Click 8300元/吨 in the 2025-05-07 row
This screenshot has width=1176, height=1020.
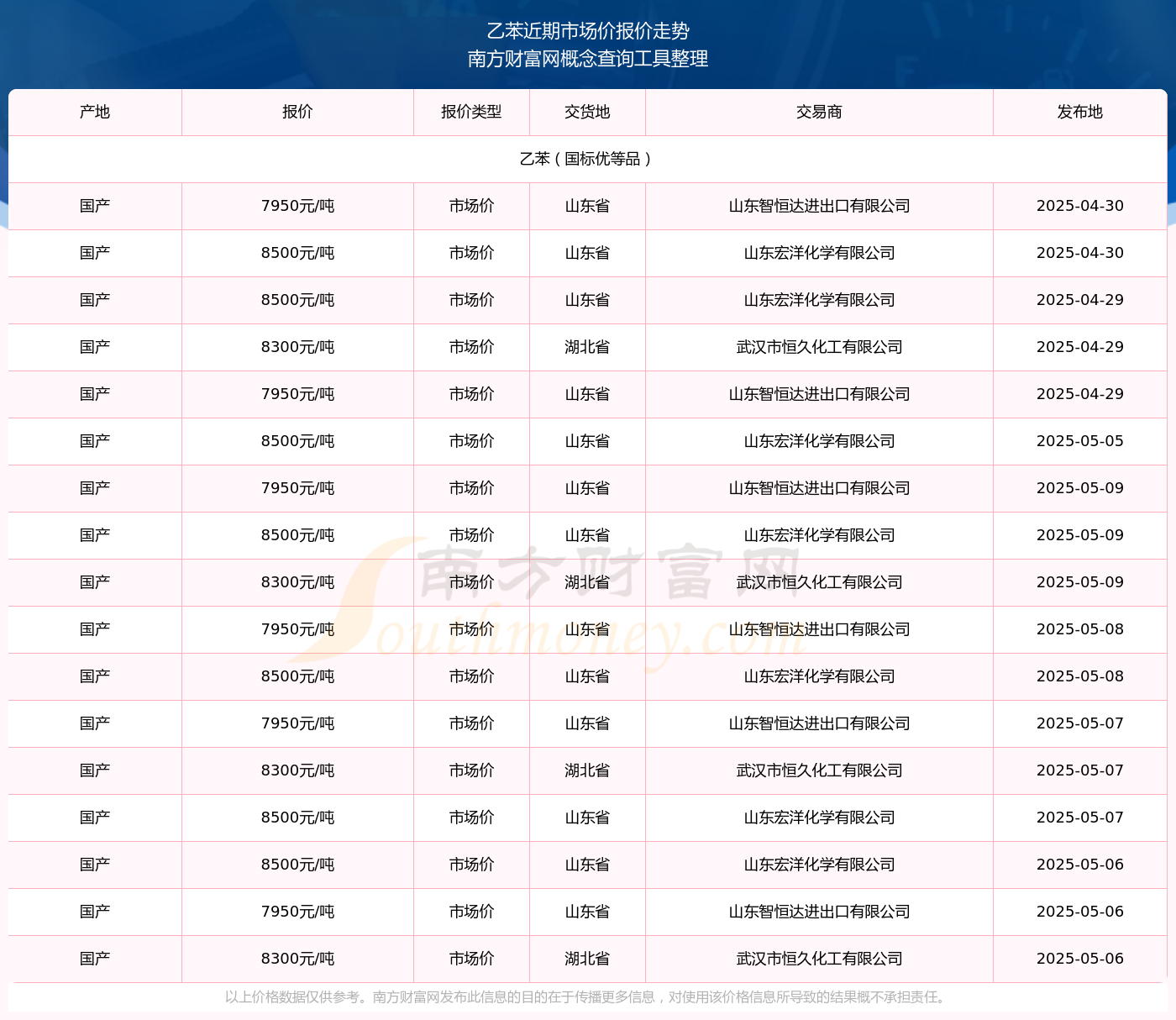click(297, 770)
